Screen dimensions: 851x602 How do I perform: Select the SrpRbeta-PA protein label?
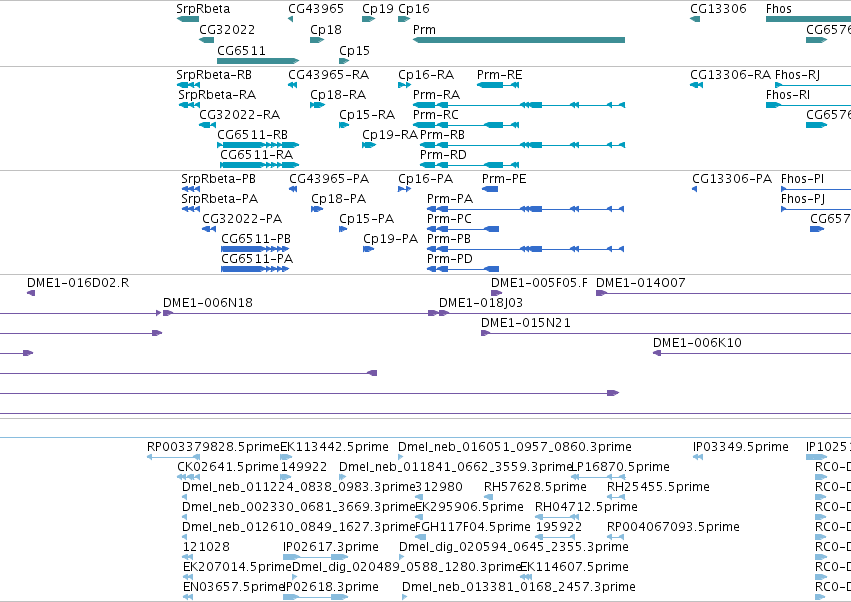pos(219,199)
